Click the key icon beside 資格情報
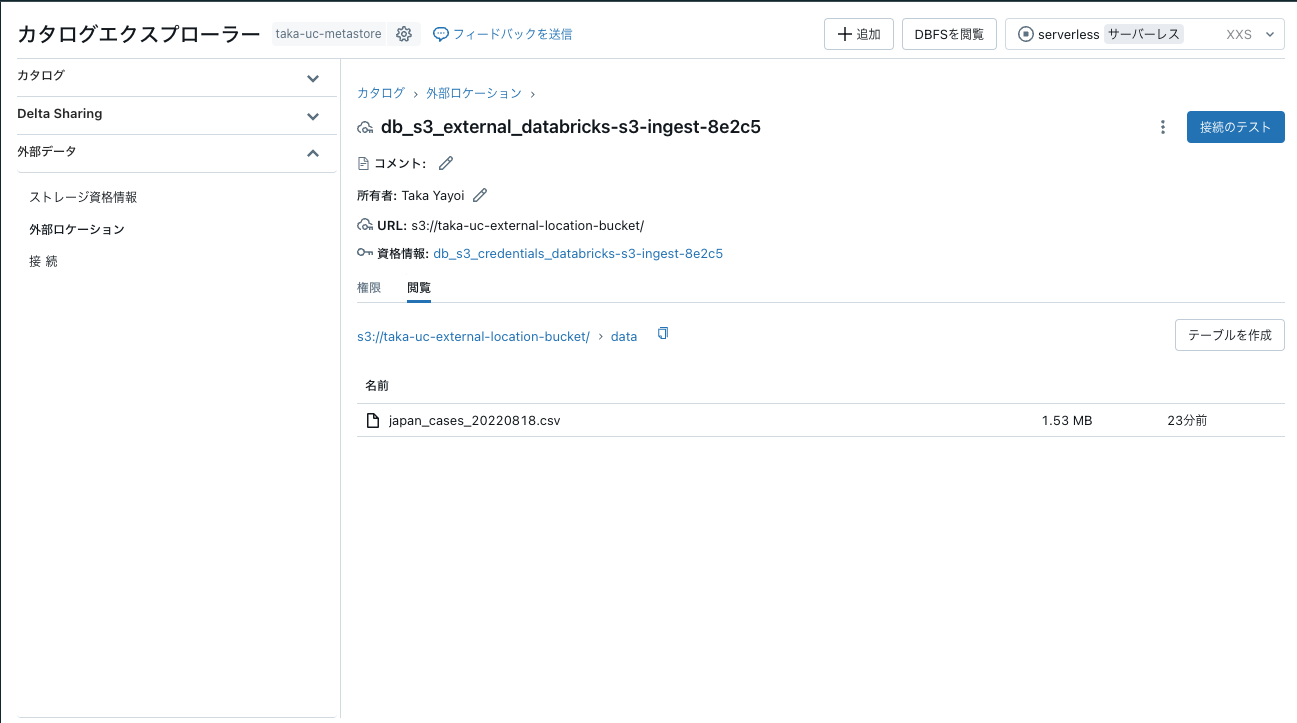Image resolution: width=1297 pixels, height=723 pixels. (x=364, y=253)
